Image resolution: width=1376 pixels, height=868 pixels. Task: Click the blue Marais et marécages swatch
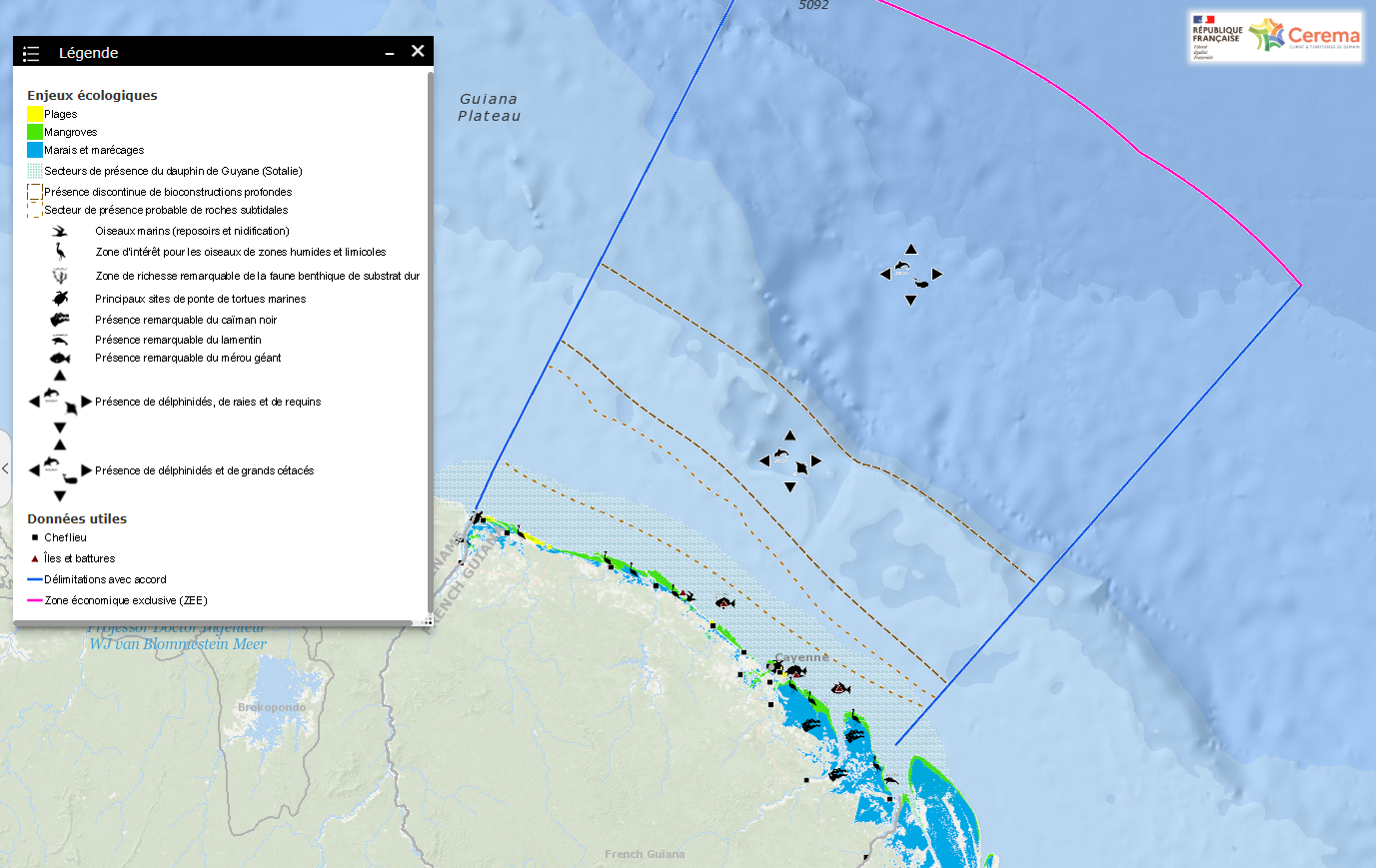coord(35,150)
